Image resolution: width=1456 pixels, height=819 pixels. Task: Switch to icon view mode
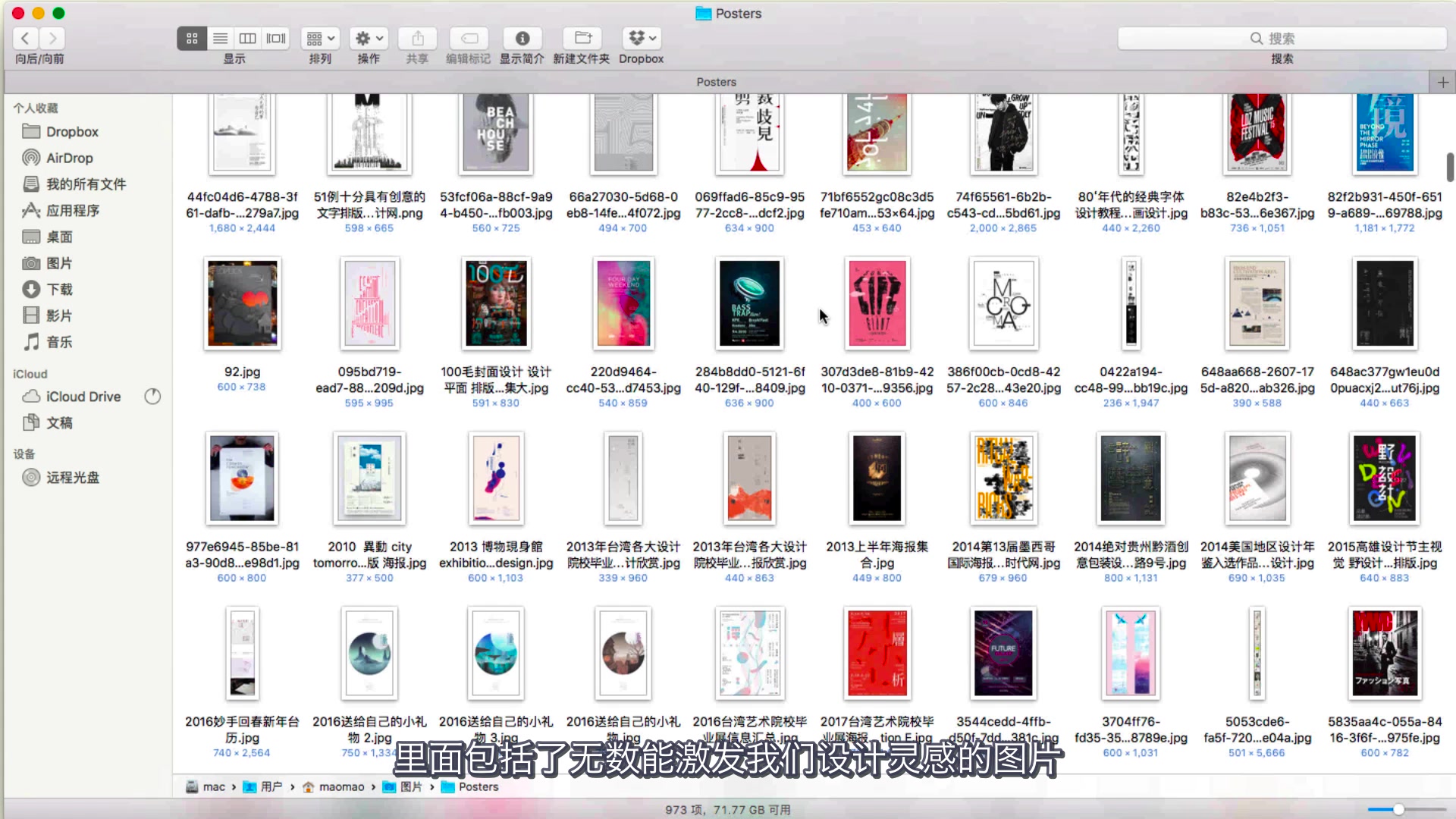click(192, 38)
